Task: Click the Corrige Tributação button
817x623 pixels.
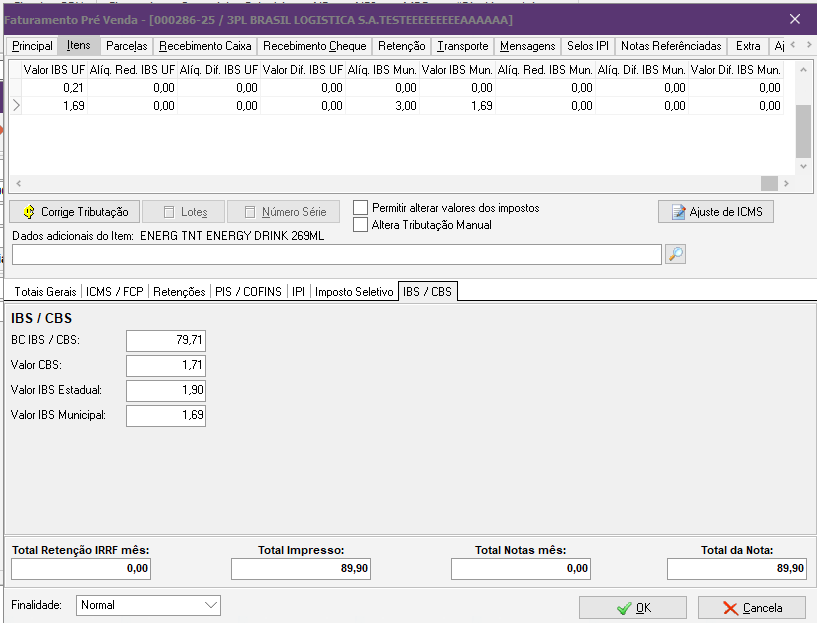Action: pos(75,211)
